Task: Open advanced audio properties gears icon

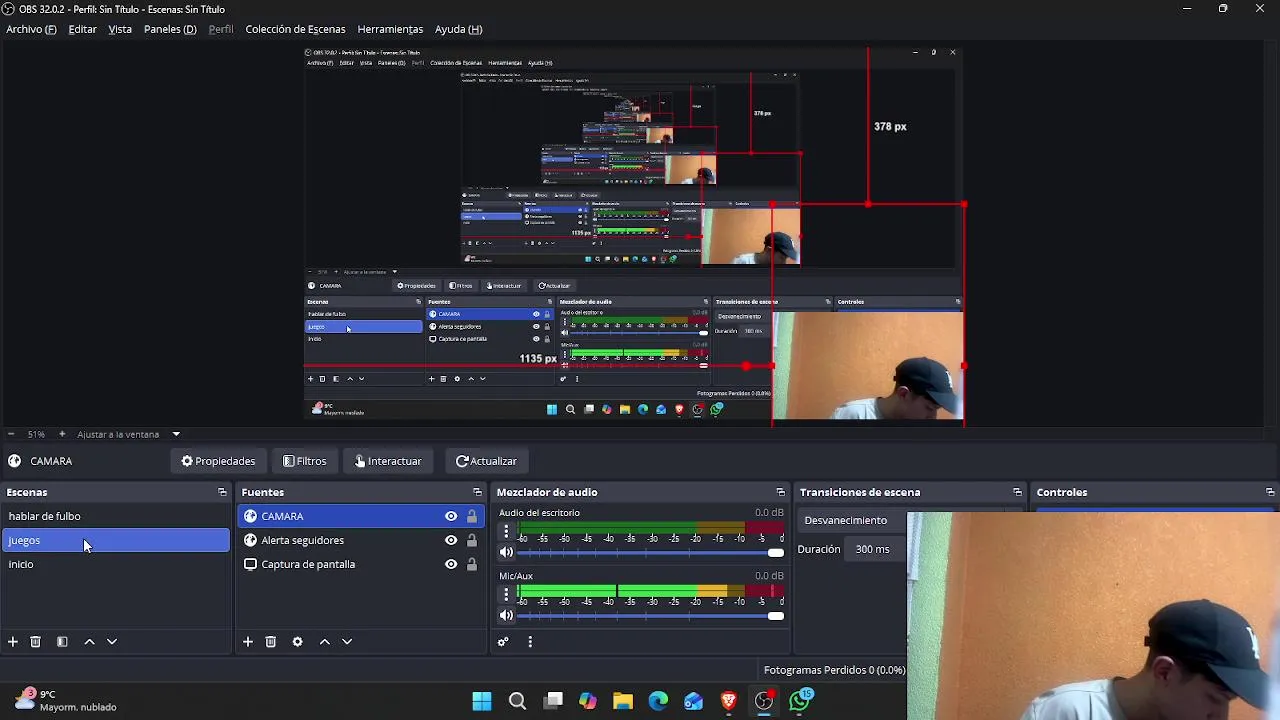Action: click(503, 642)
